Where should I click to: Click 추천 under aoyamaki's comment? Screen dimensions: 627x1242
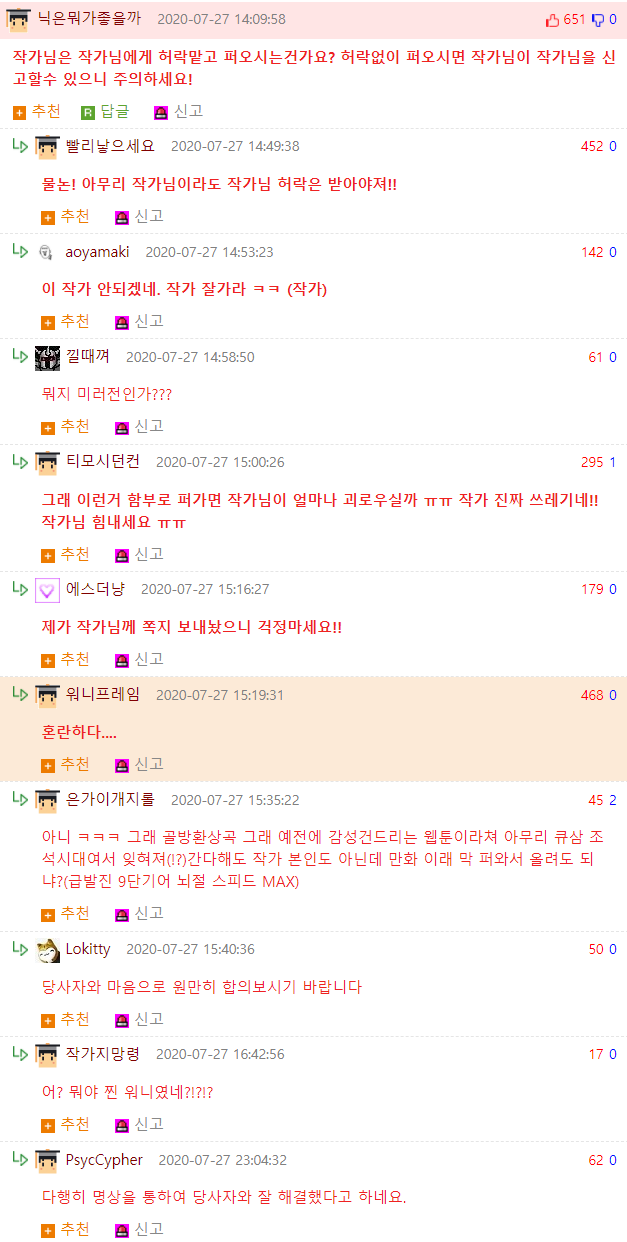pyautogui.click(x=65, y=322)
